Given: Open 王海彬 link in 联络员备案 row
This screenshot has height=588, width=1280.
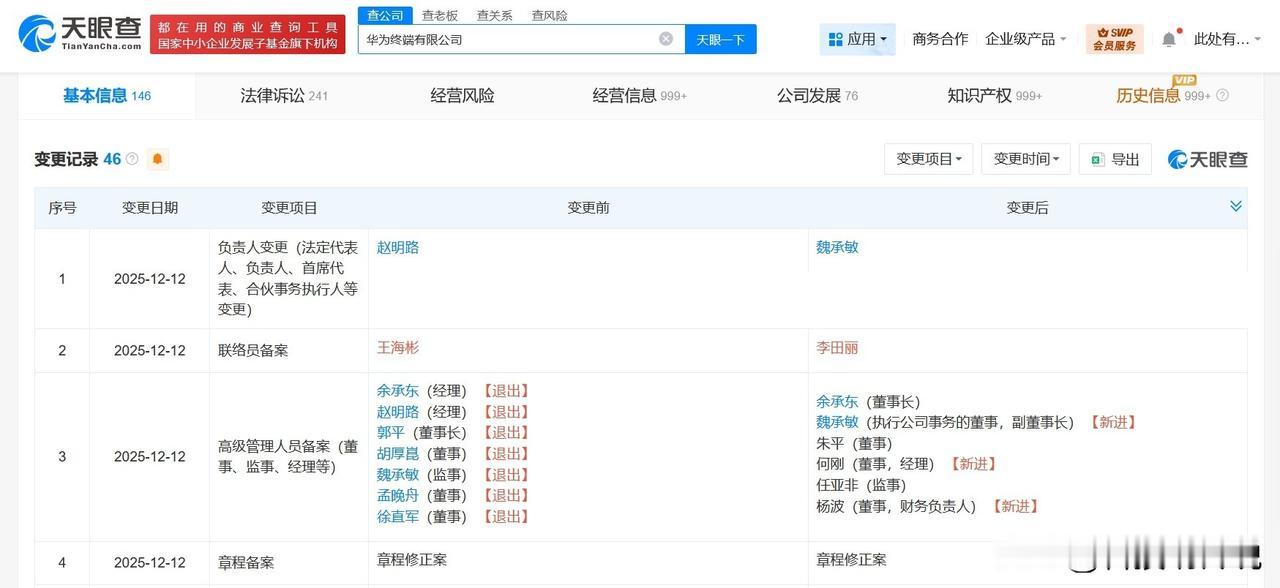Looking at the screenshot, I should [x=398, y=348].
